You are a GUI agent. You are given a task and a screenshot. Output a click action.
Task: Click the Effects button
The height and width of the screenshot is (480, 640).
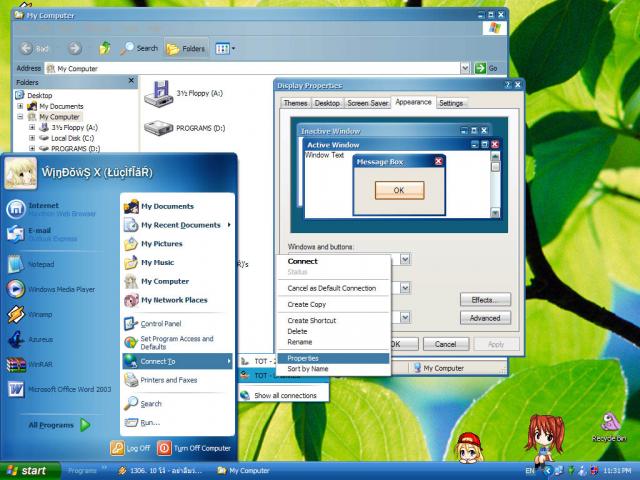485,300
